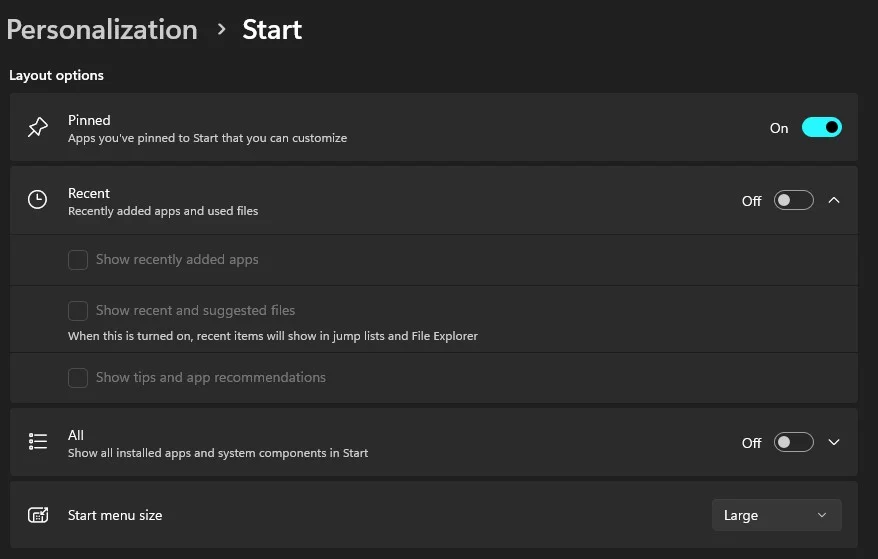Enable the Recent toggle switch
The image size is (878, 559).
click(793, 201)
